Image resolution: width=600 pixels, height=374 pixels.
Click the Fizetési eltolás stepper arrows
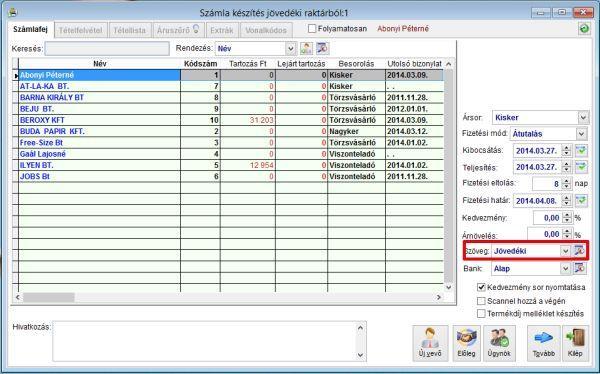click(x=567, y=184)
